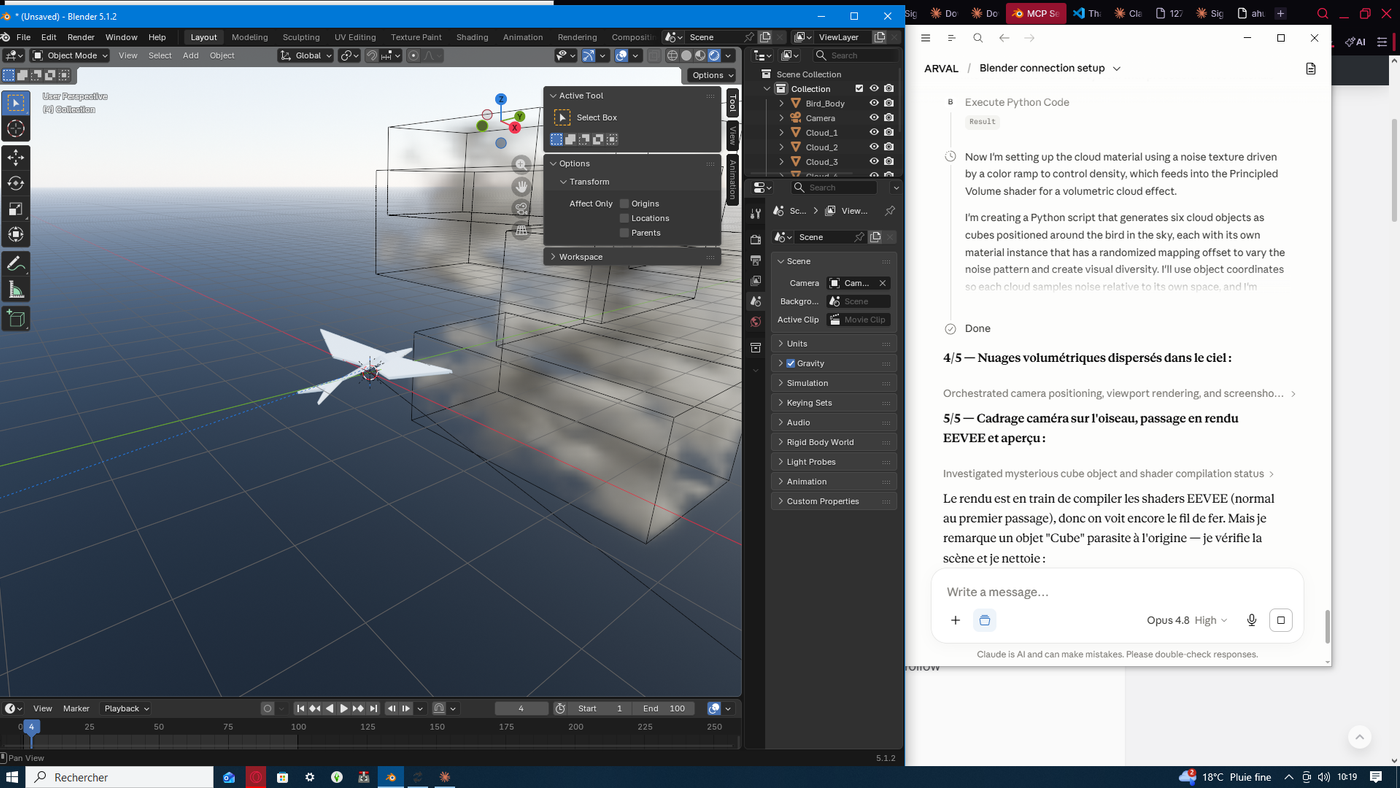Click the microphone icon in Claude chat
The image size is (1400, 788).
[x=1251, y=620]
